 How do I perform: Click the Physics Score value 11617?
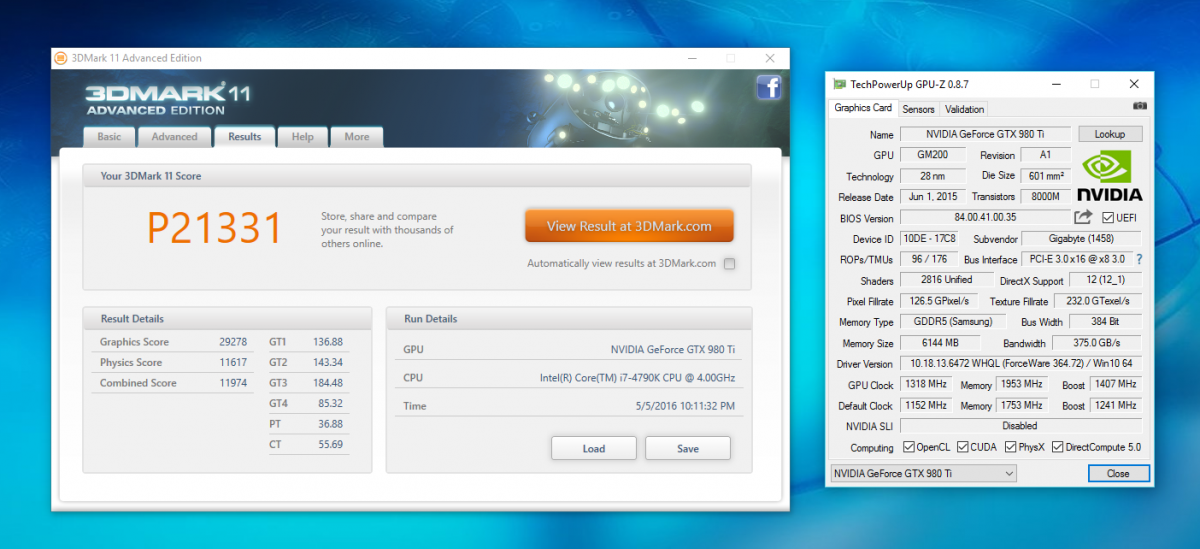pos(233,362)
